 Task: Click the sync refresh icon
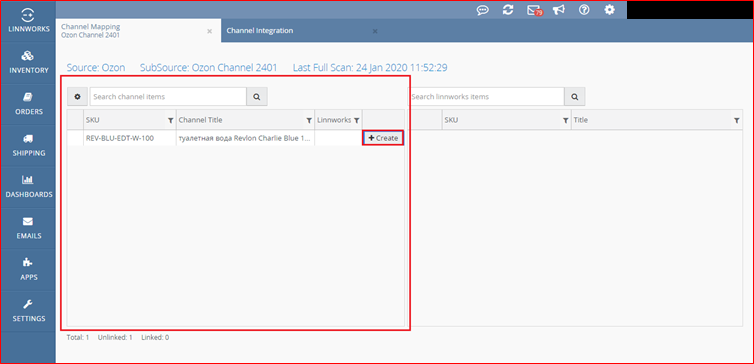pyautogui.click(x=508, y=10)
